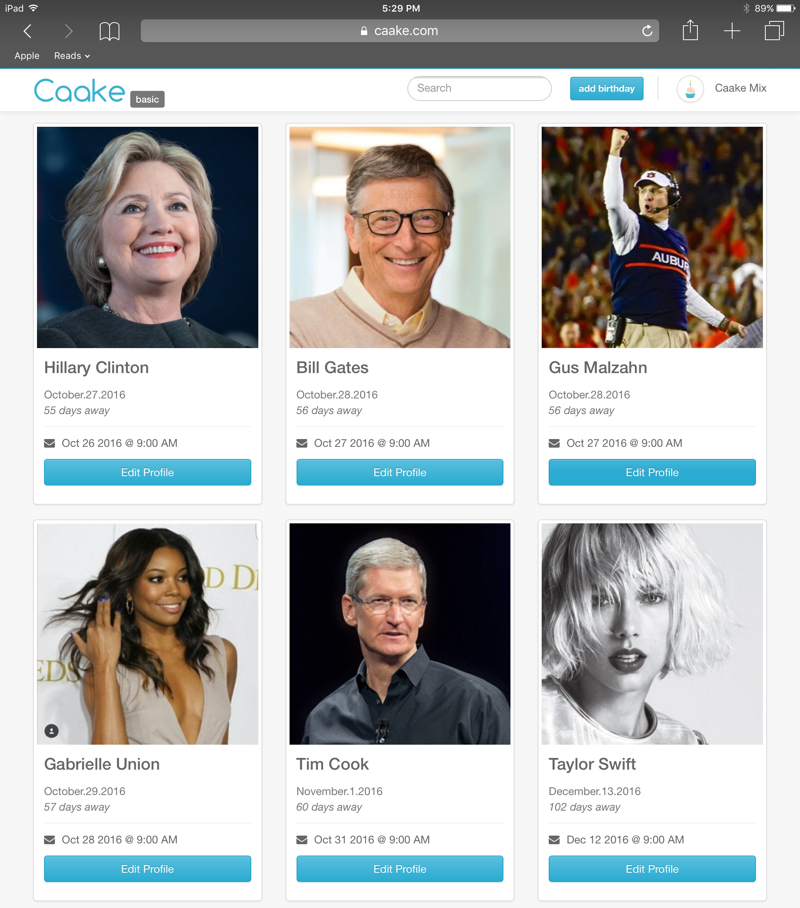Expand the Reads bookmarks folder dropdown
This screenshot has width=800, height=908.
pyautogui.click(x=72, y=56)
